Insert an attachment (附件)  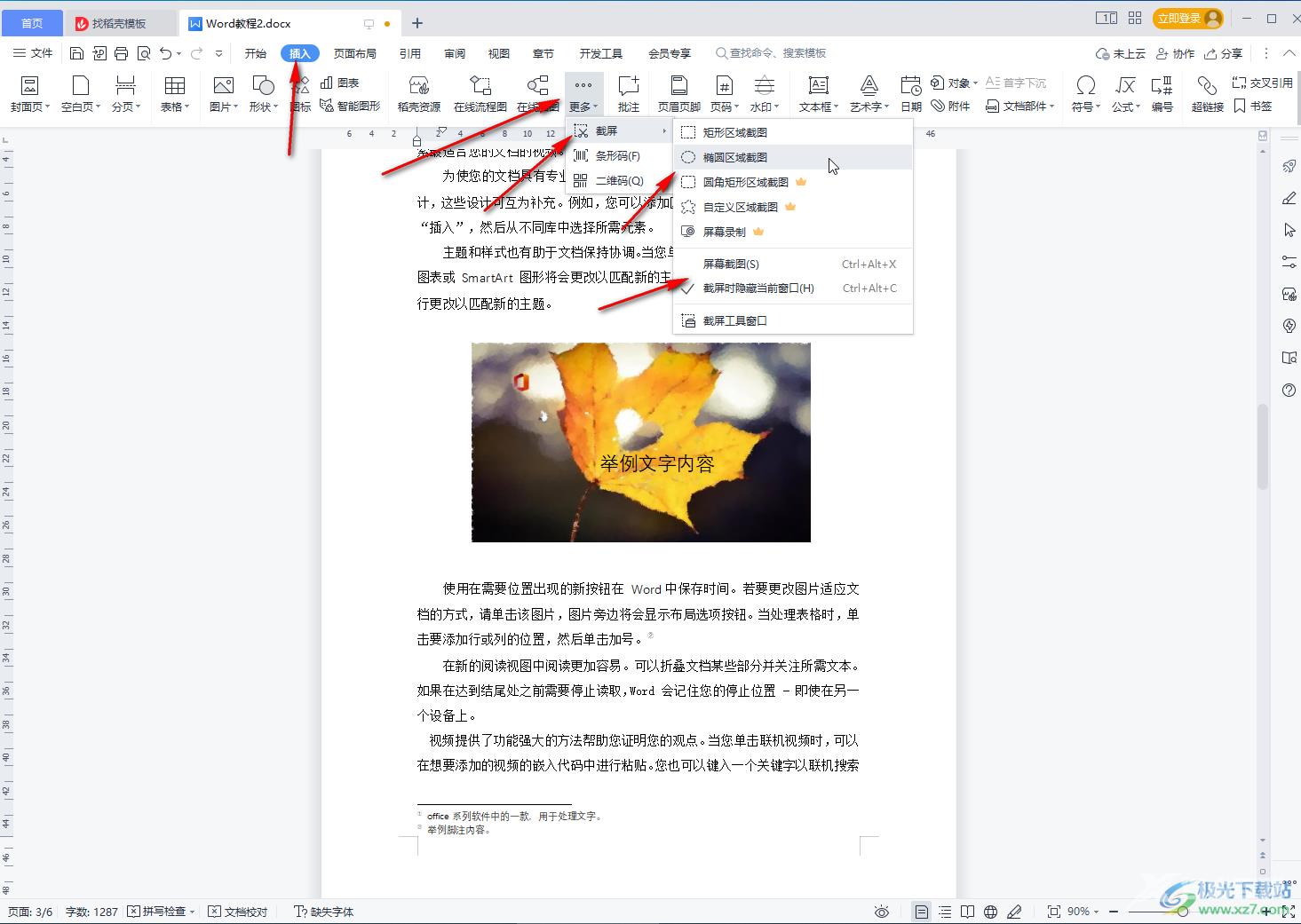pos(950,106)
